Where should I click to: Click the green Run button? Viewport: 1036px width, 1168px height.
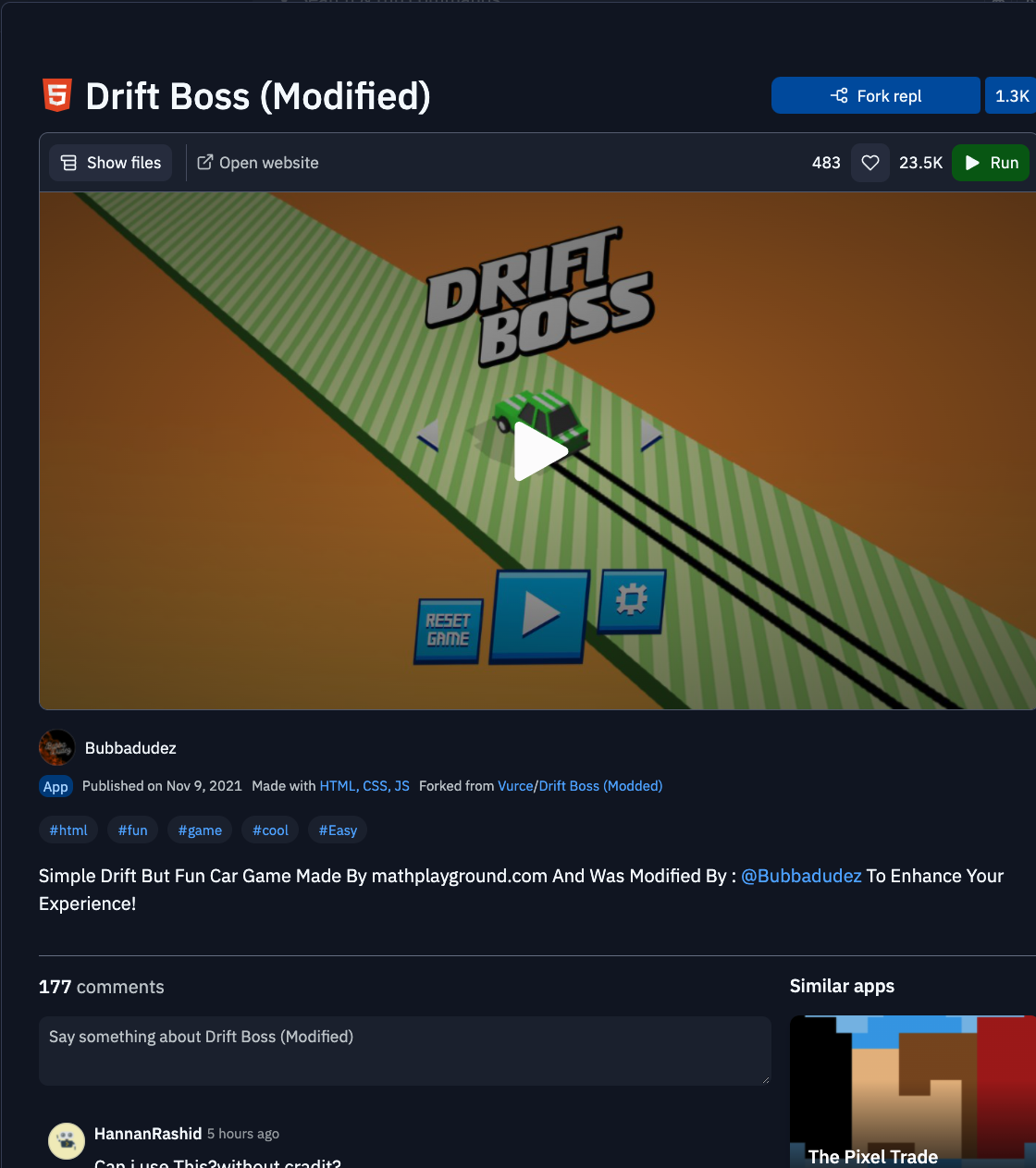pyautogui.click(x=991, y=163)
